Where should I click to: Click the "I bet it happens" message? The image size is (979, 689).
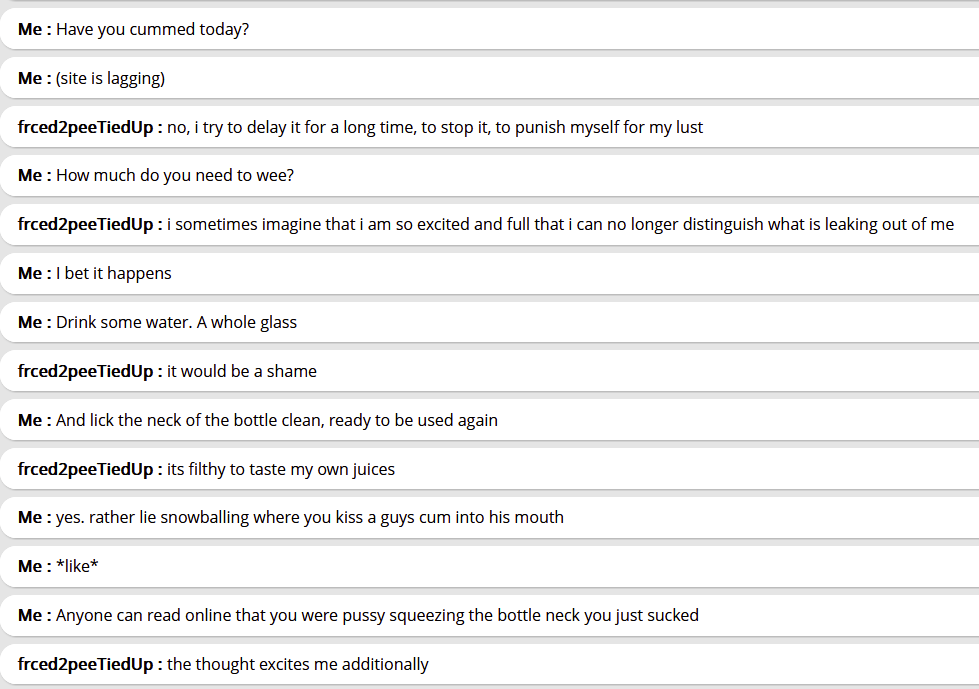coord(114,273)
